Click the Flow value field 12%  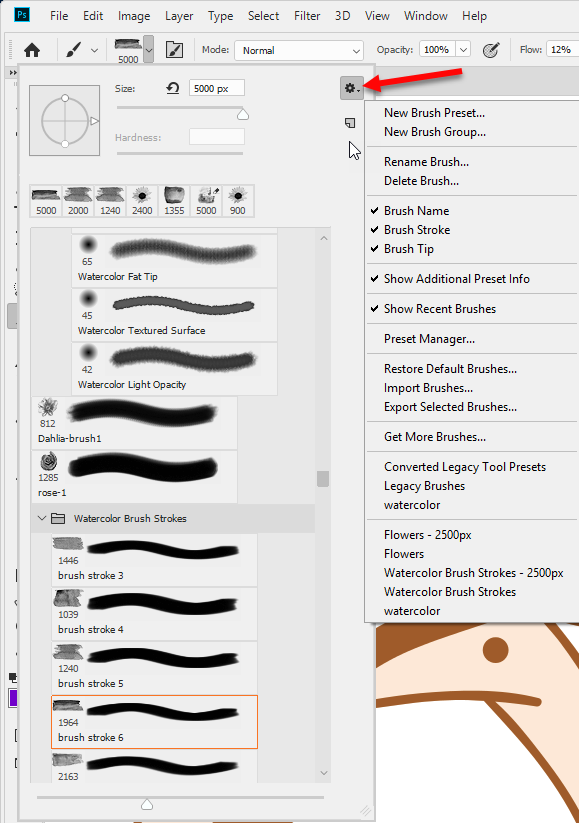[x=562, y=50]
